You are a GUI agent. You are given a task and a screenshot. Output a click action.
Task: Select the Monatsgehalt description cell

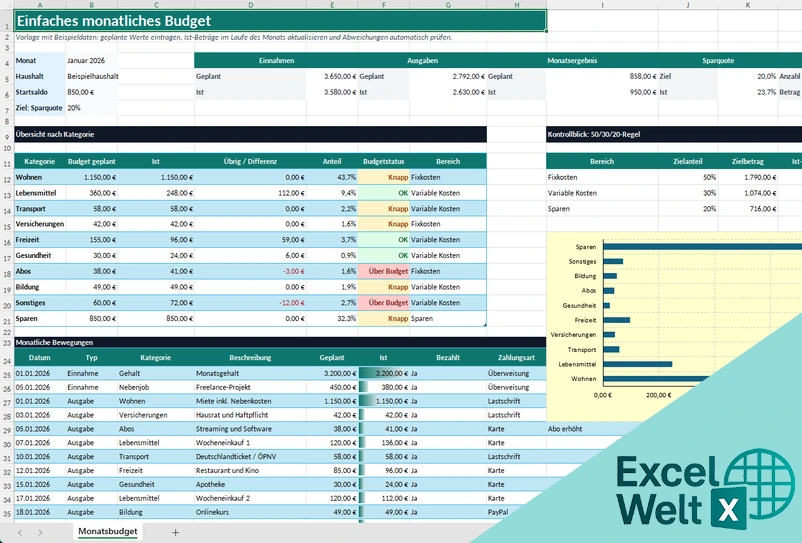(x=251, y=373)
